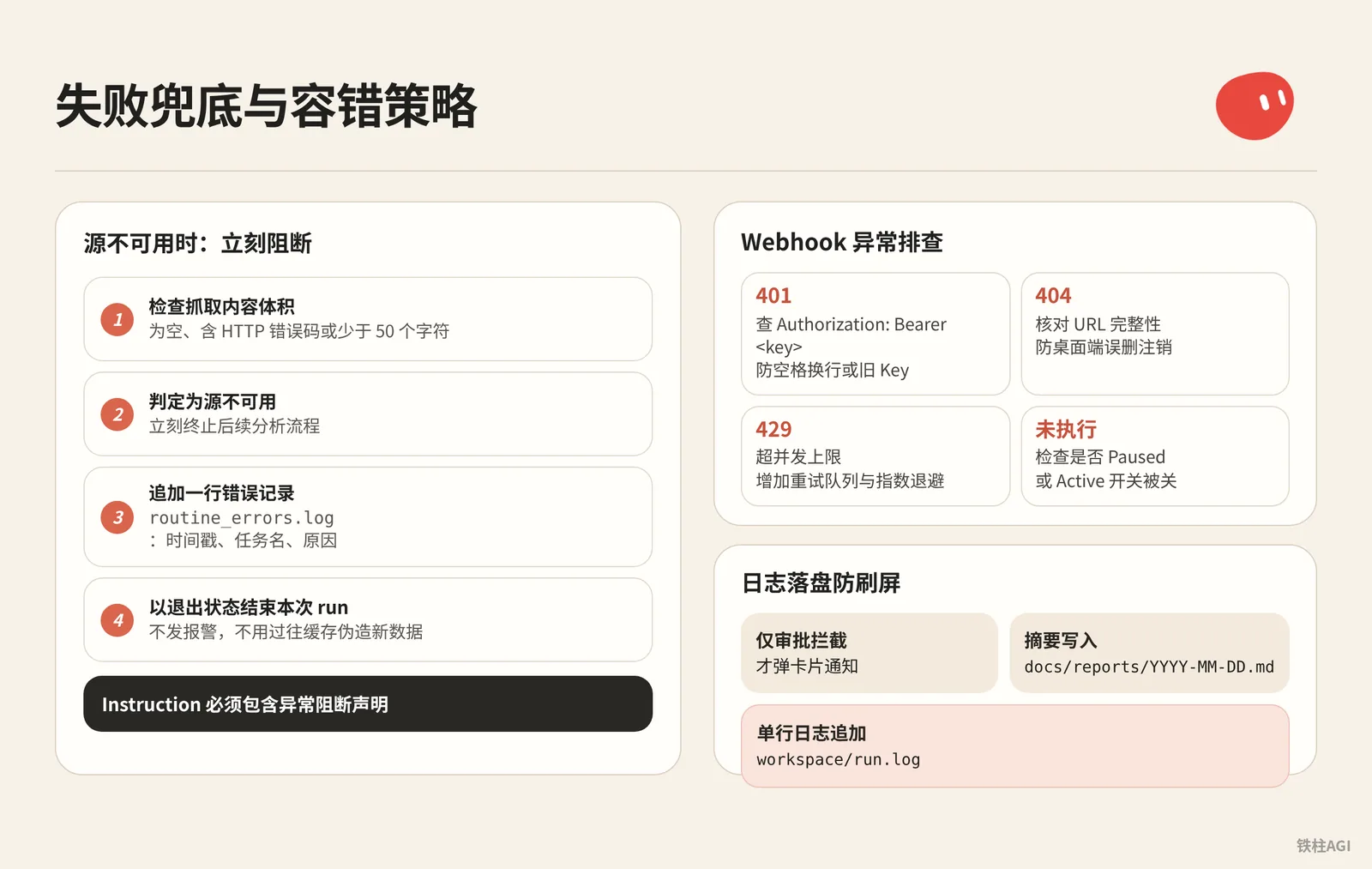Click the 401 error code card
The image size is (1372, 869).
pyautogui.click(x=876, y=334)
